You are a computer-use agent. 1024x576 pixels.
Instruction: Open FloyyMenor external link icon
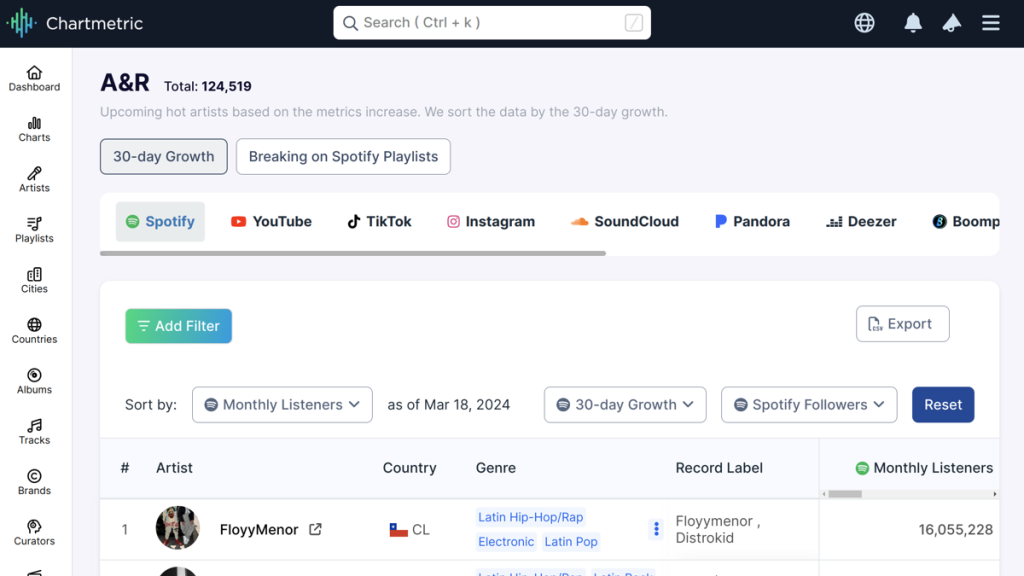[x=315, y=529]
